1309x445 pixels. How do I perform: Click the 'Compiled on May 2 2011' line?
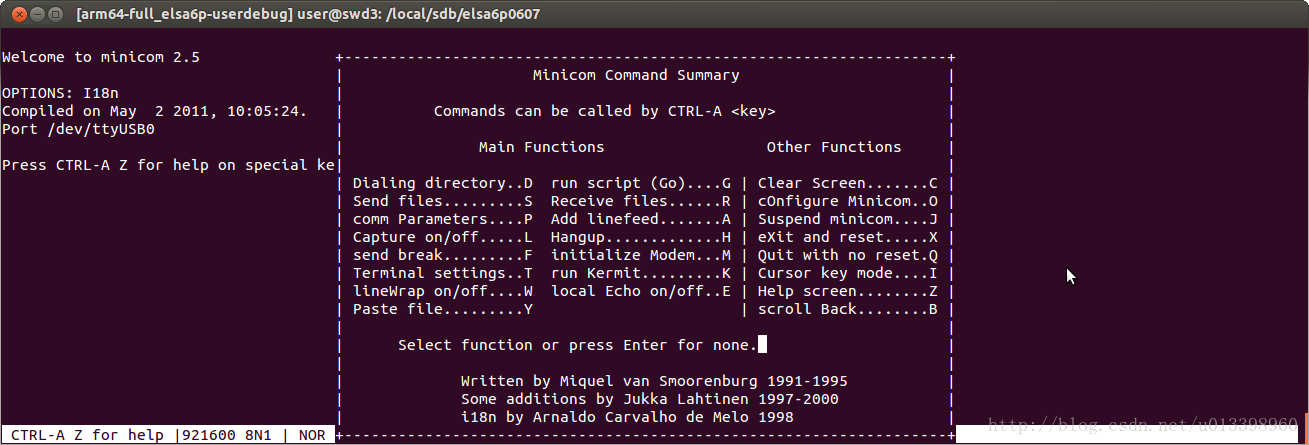[155, 111]
